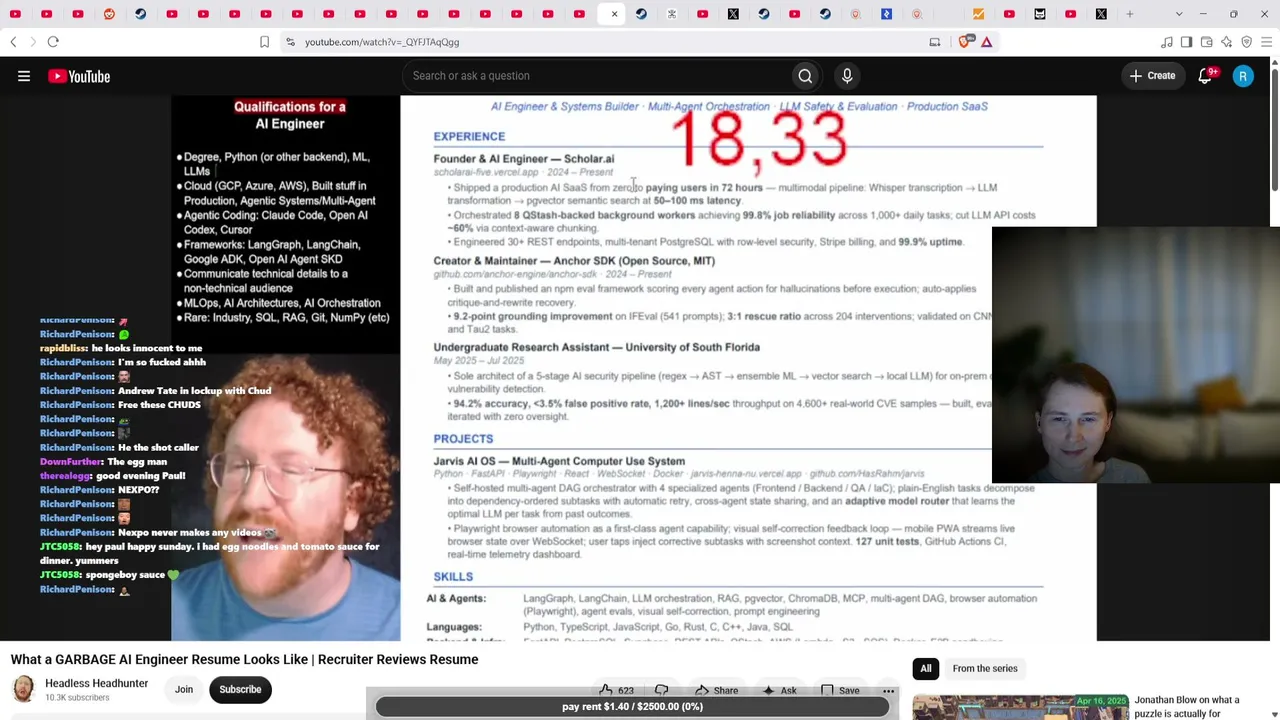Open YouTube notifications bell
This screenshot has height=720, width=1280.
pos(1206,76)
